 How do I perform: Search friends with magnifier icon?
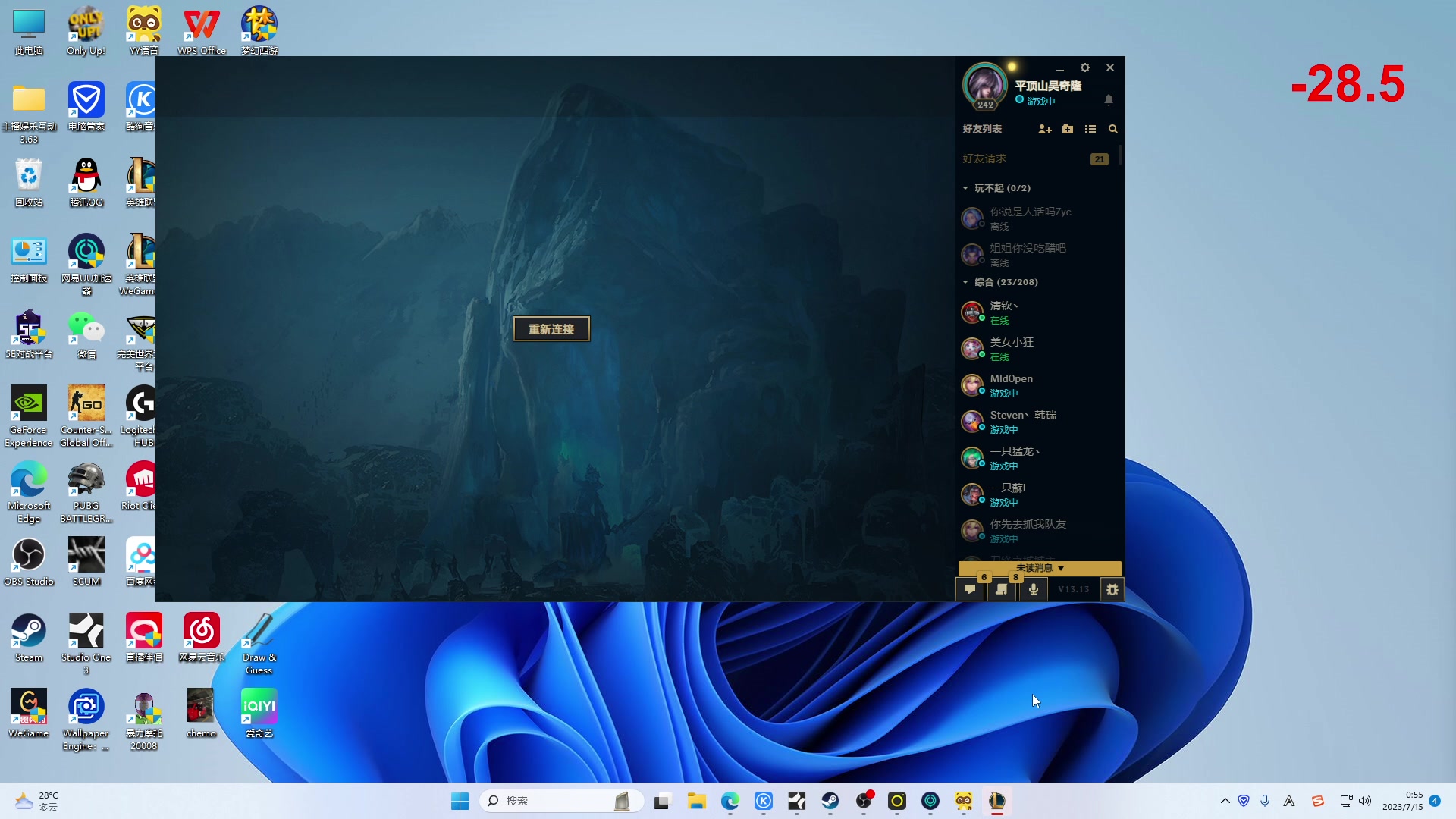1113,129
